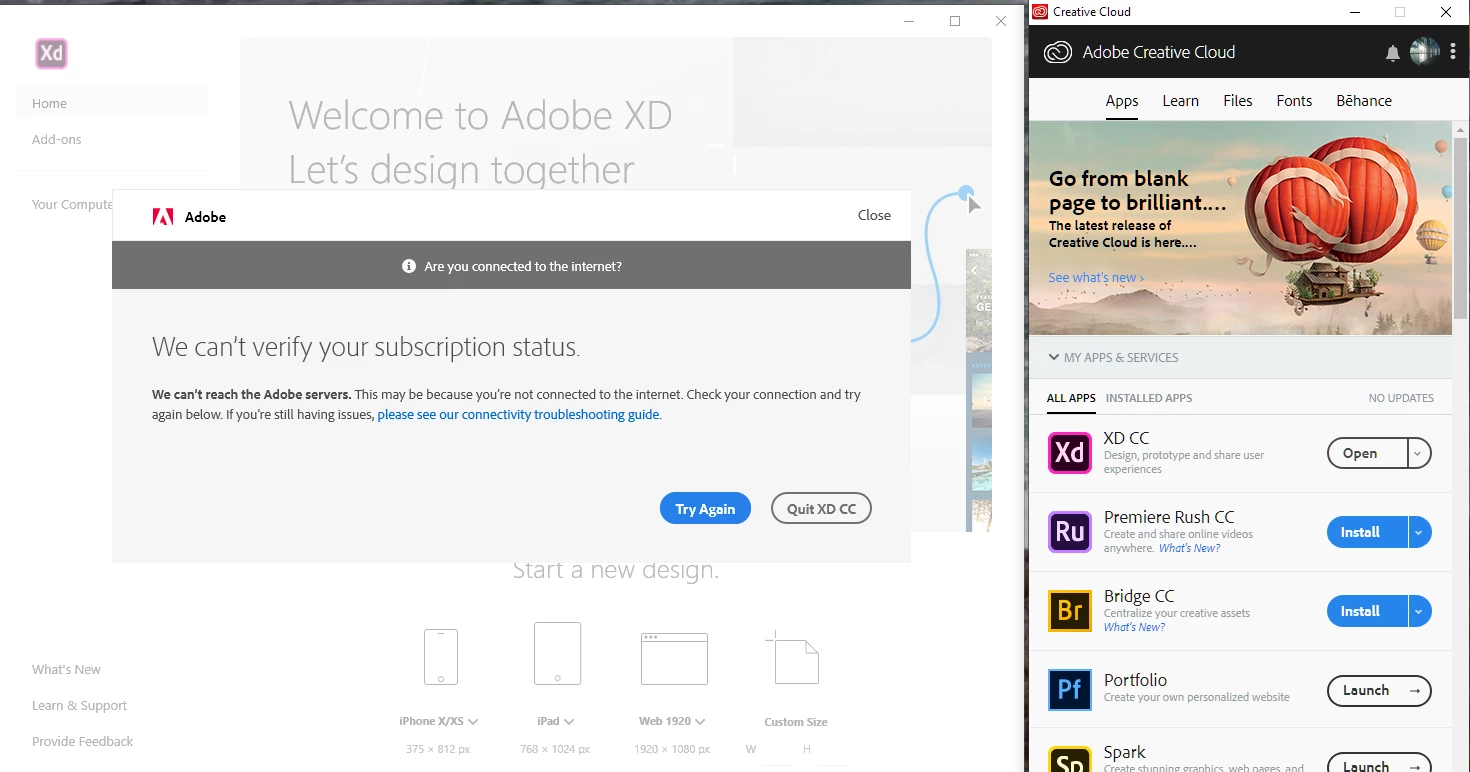Open the Premiere Rush What's New link
The height and width of the screenshot is (772, 1470).
click(x=1189, y=548)
